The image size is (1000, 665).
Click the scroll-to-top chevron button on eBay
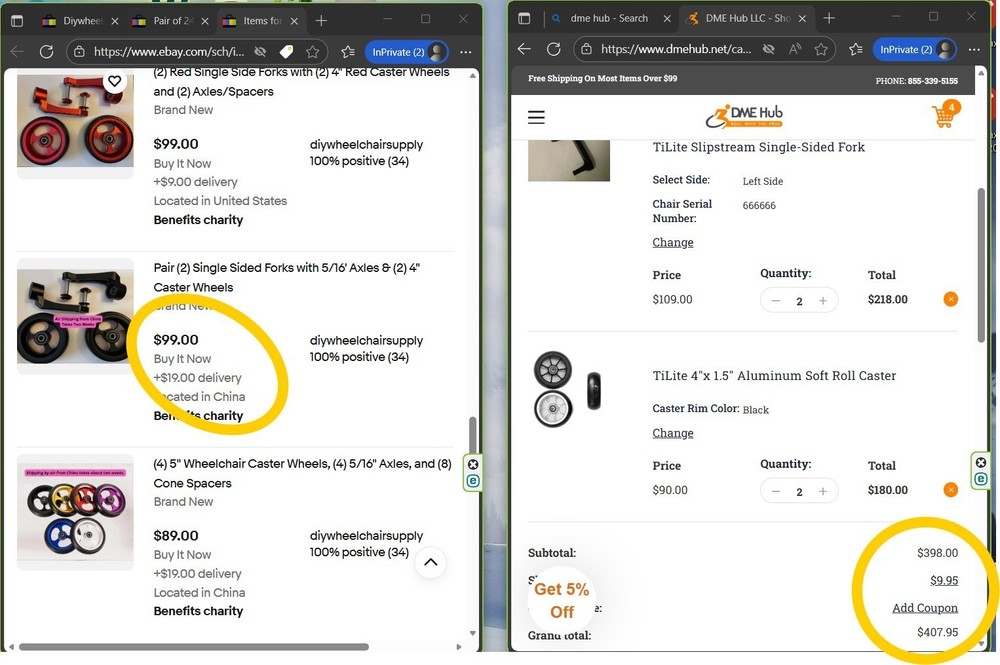(x=430, y=562)
